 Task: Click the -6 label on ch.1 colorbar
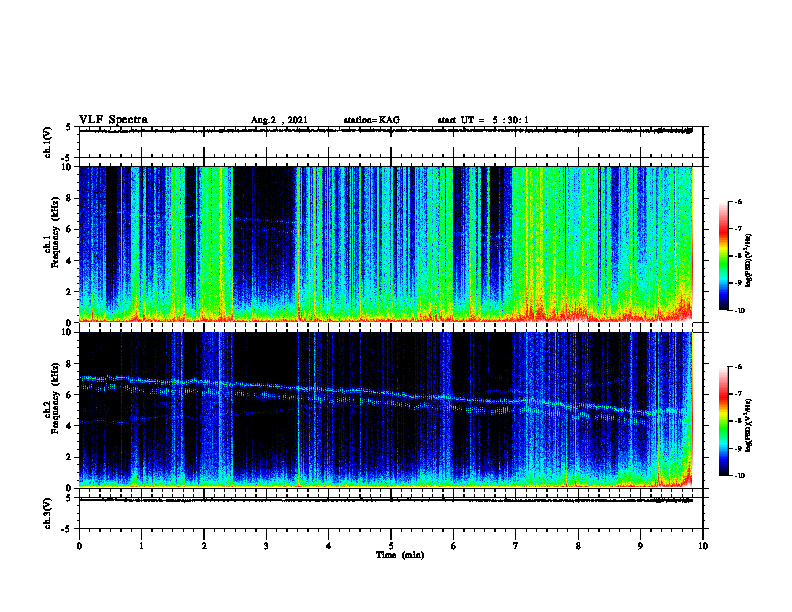coord(738,201)
